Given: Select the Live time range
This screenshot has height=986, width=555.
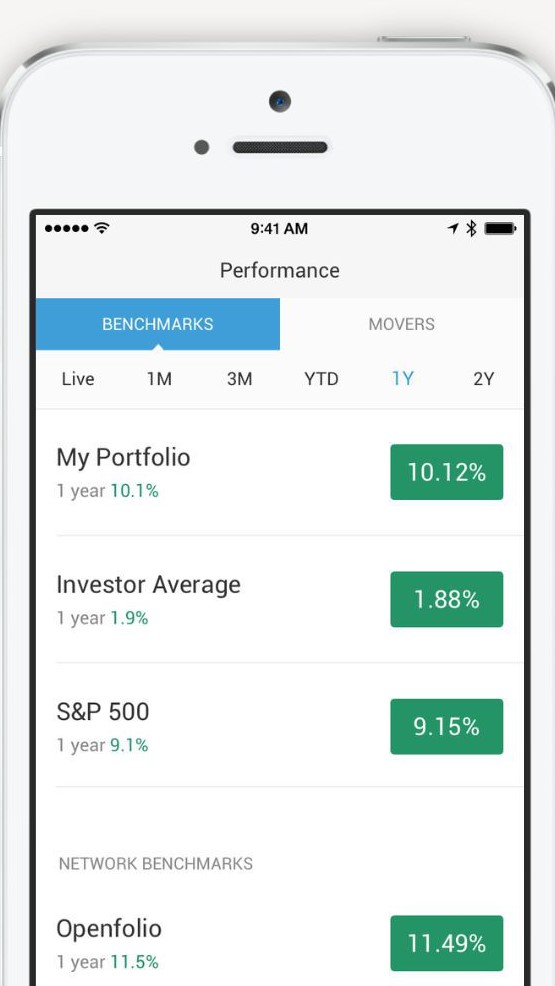Looking at the screenshot, I should 78,379.
